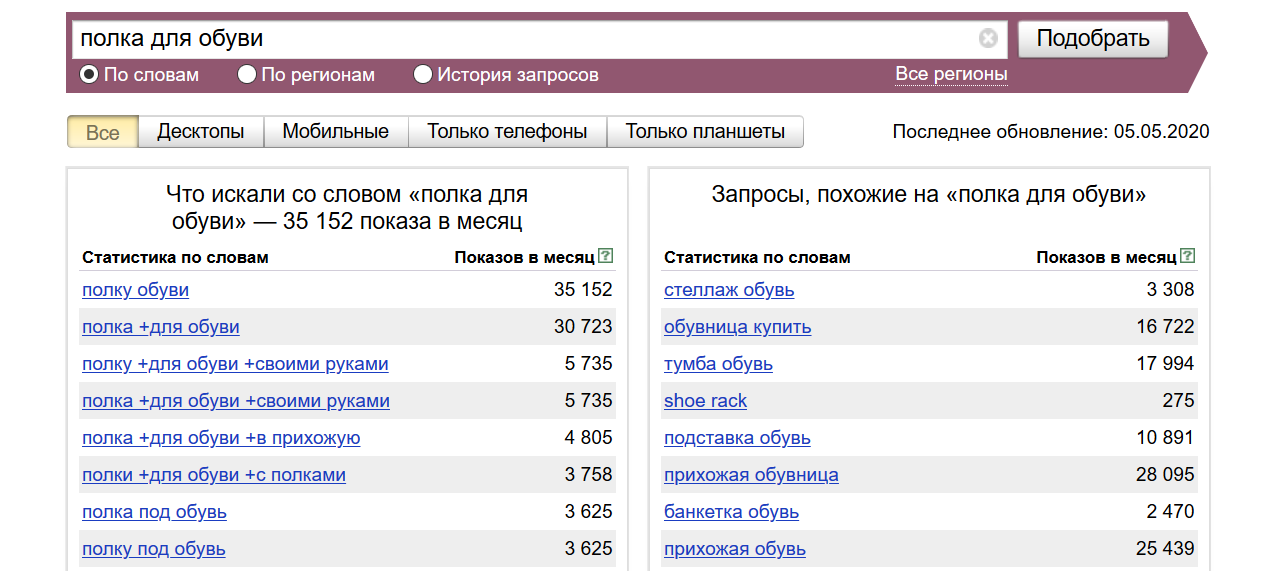Select the "По словам" radio button
Viewport: 1272px width, 571px height.
point(89,75)
